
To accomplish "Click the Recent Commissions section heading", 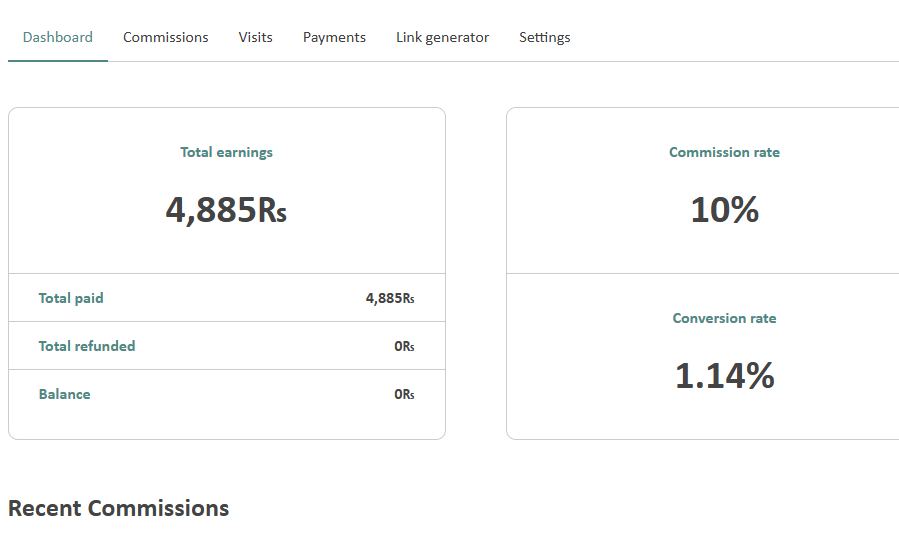I will point(118,508).
